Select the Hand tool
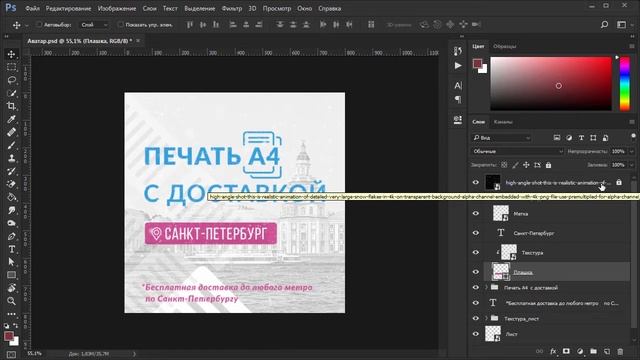 11,288
